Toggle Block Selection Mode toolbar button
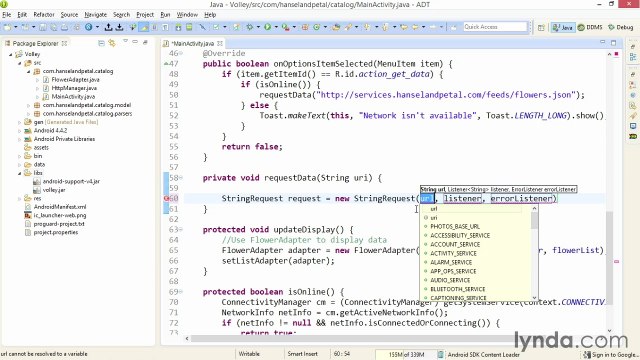Image resolution: width=640 pixels, height=360 pixels. [154, 27]
